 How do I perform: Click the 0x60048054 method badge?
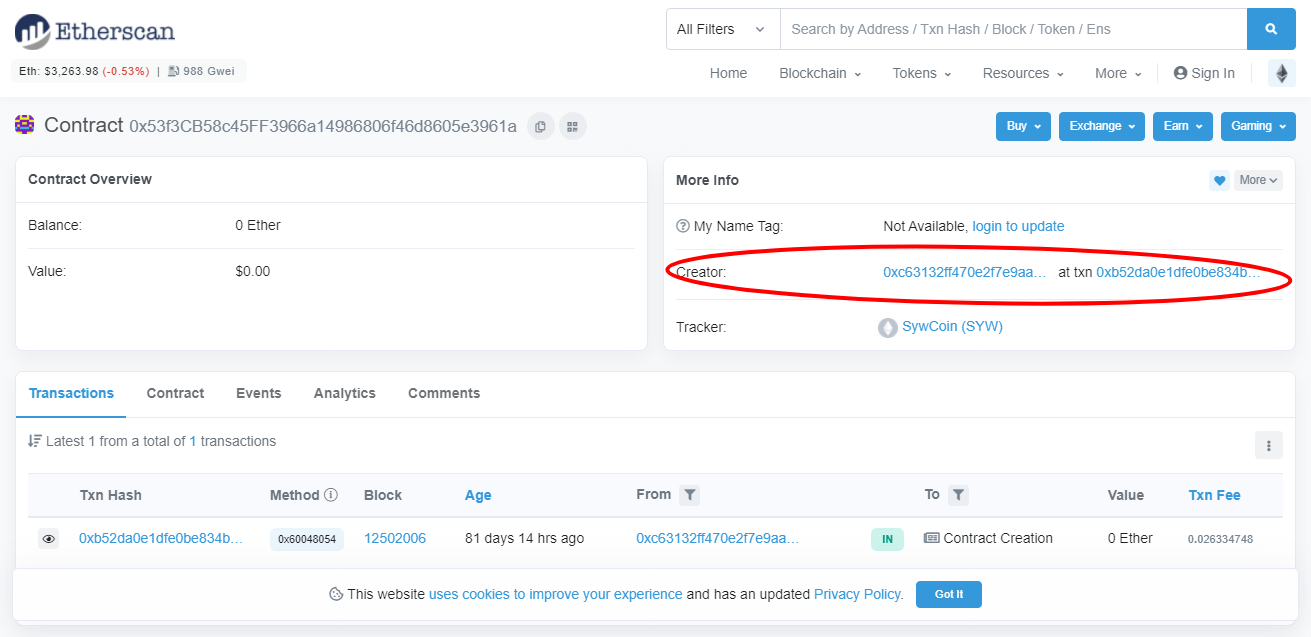pyautogui.click(x=307, y=539)
